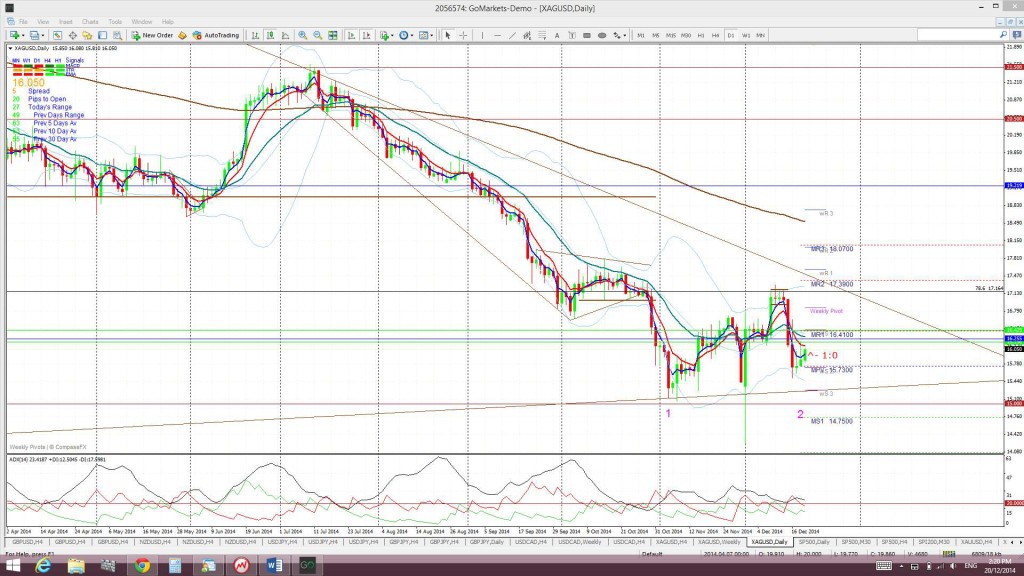Switch to the XAGUSD,Weekly chart tab
Viewport: 1024px width, 576px height.
[719, 542]
